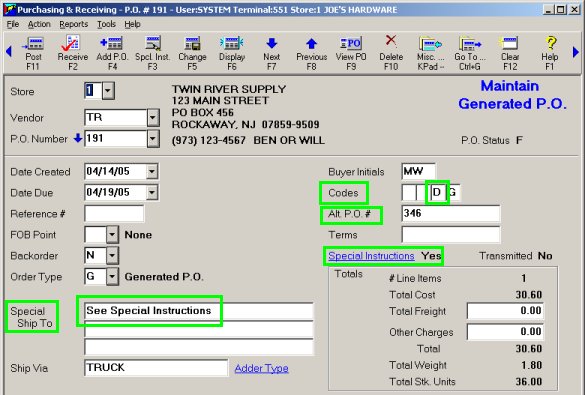Viewport: 585px width, 395px height.
Task: Open the Order Type dropdown
Action: pos(112,277)
